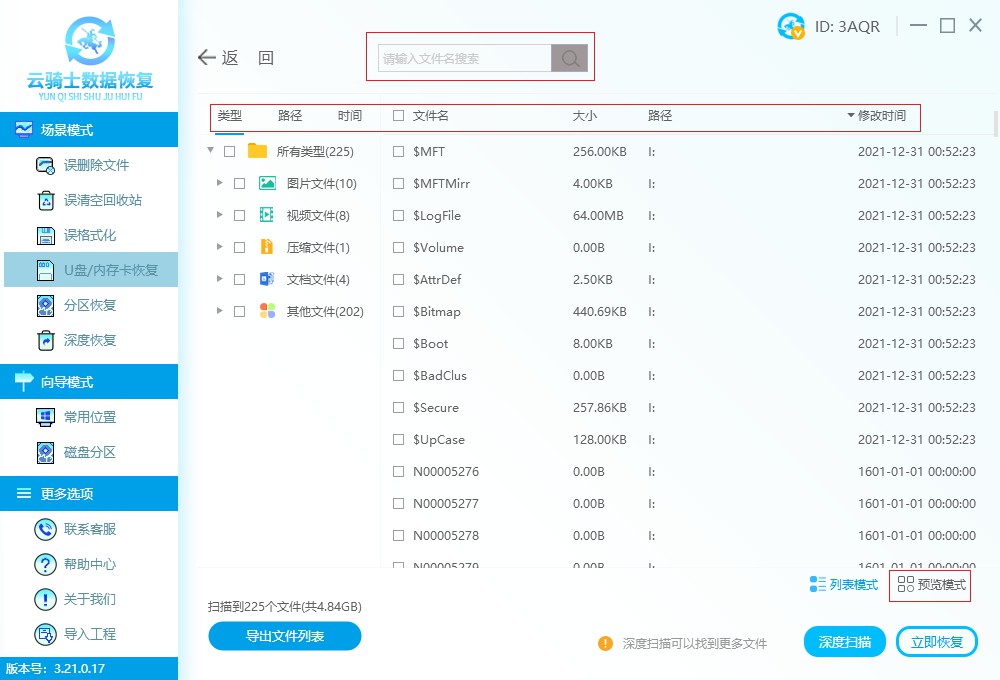Click the 返回 back button text
Screen dimensions: 1000x680
[248, 58]
